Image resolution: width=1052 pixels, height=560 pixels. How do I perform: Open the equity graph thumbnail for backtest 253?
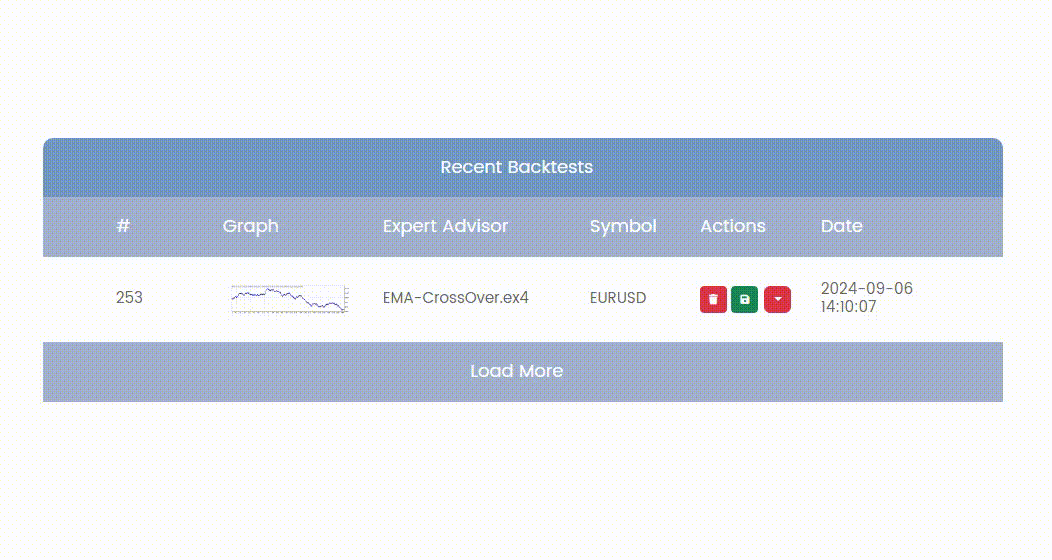tap(289, 298)
